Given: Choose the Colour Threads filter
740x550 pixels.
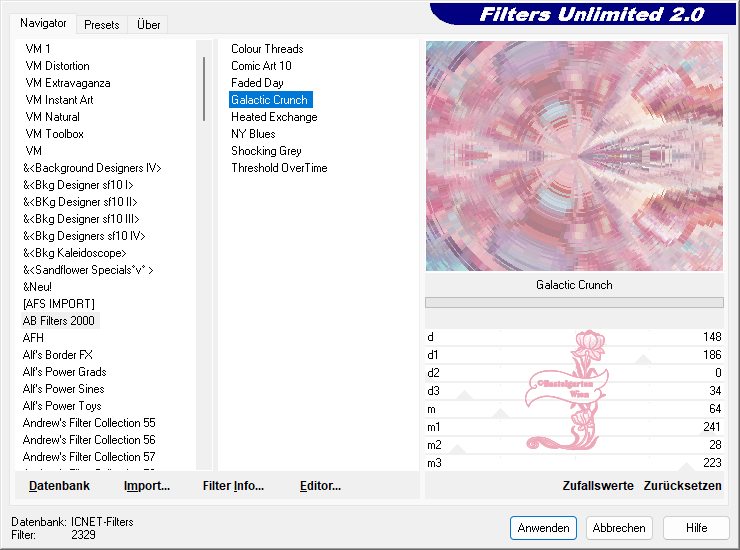Looking at the screenshot, I should [x=267, y=49].
